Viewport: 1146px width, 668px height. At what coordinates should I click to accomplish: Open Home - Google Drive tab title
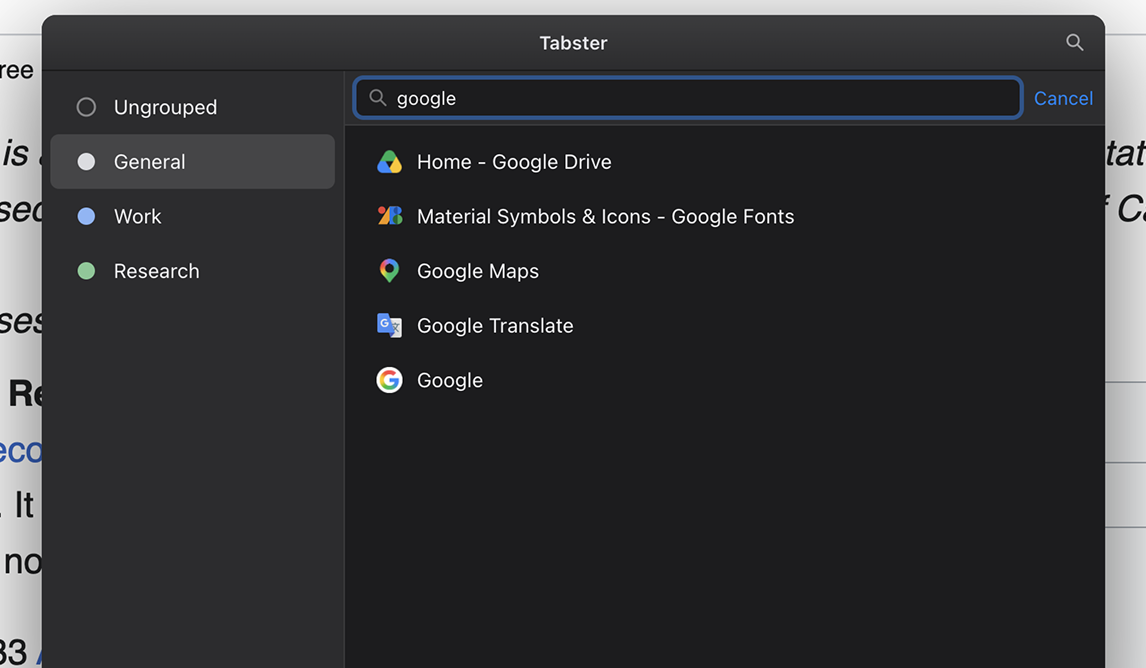tap(514, 162)
